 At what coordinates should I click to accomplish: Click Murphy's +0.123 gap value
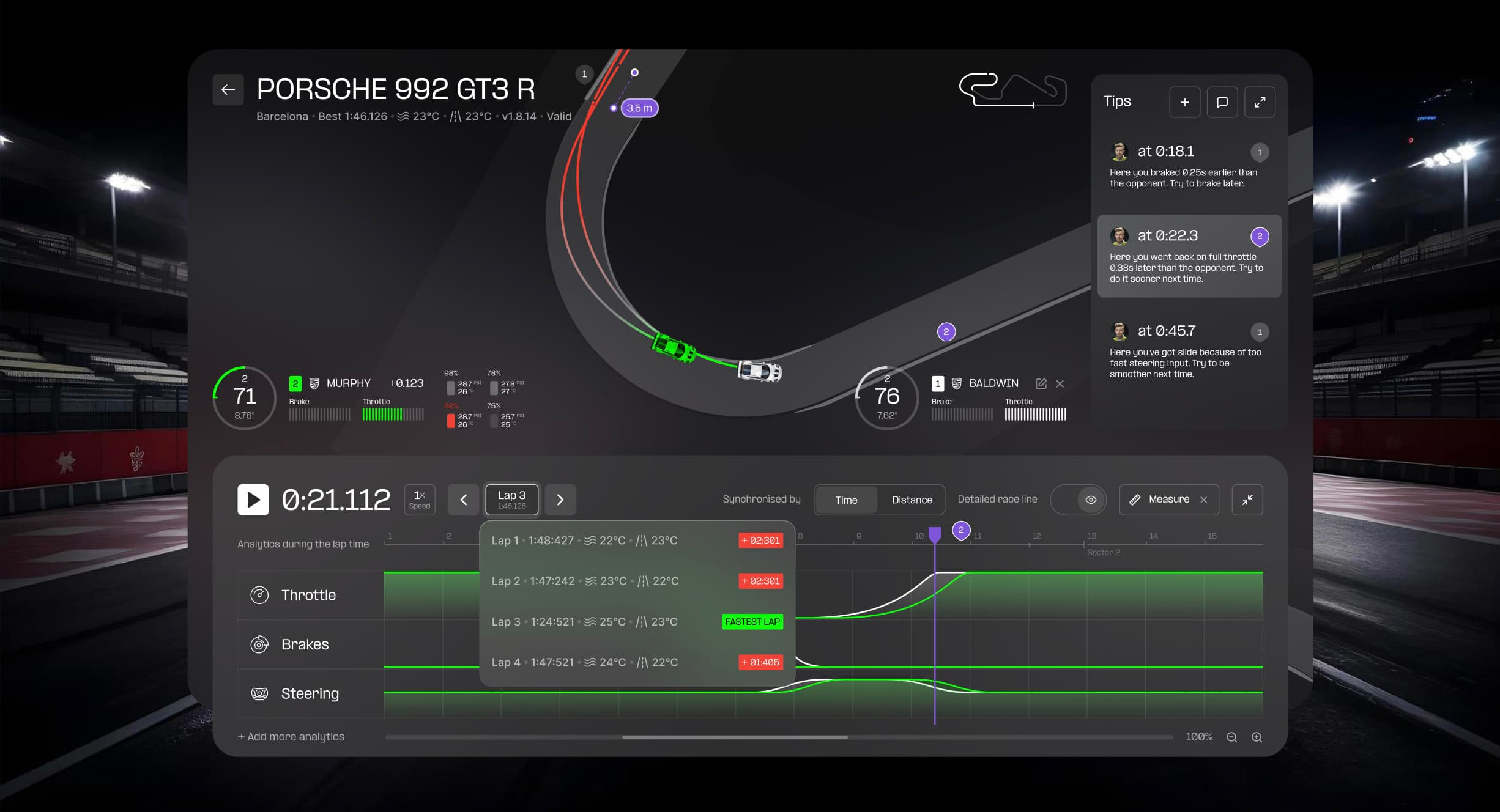[406, 383]
